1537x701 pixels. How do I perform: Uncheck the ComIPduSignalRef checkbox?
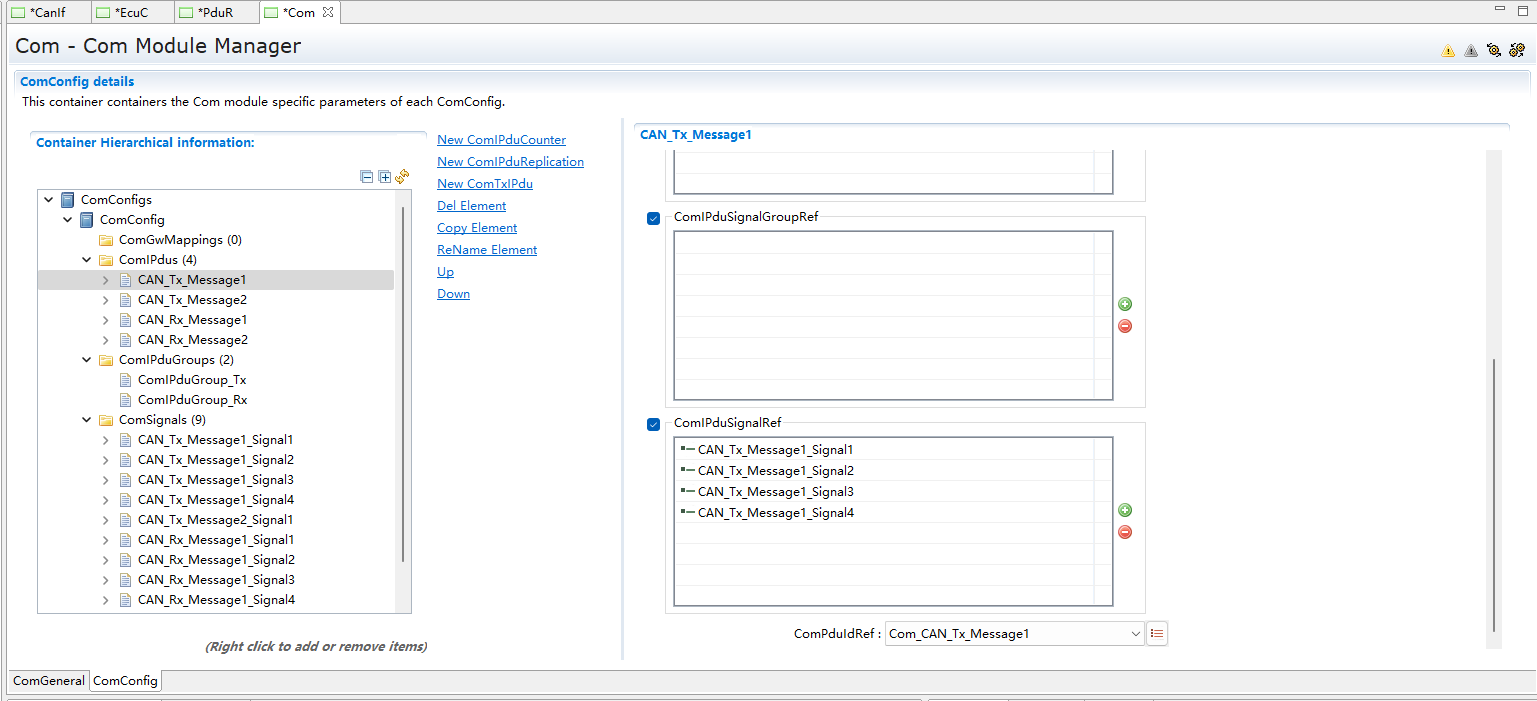coord(653,424)
